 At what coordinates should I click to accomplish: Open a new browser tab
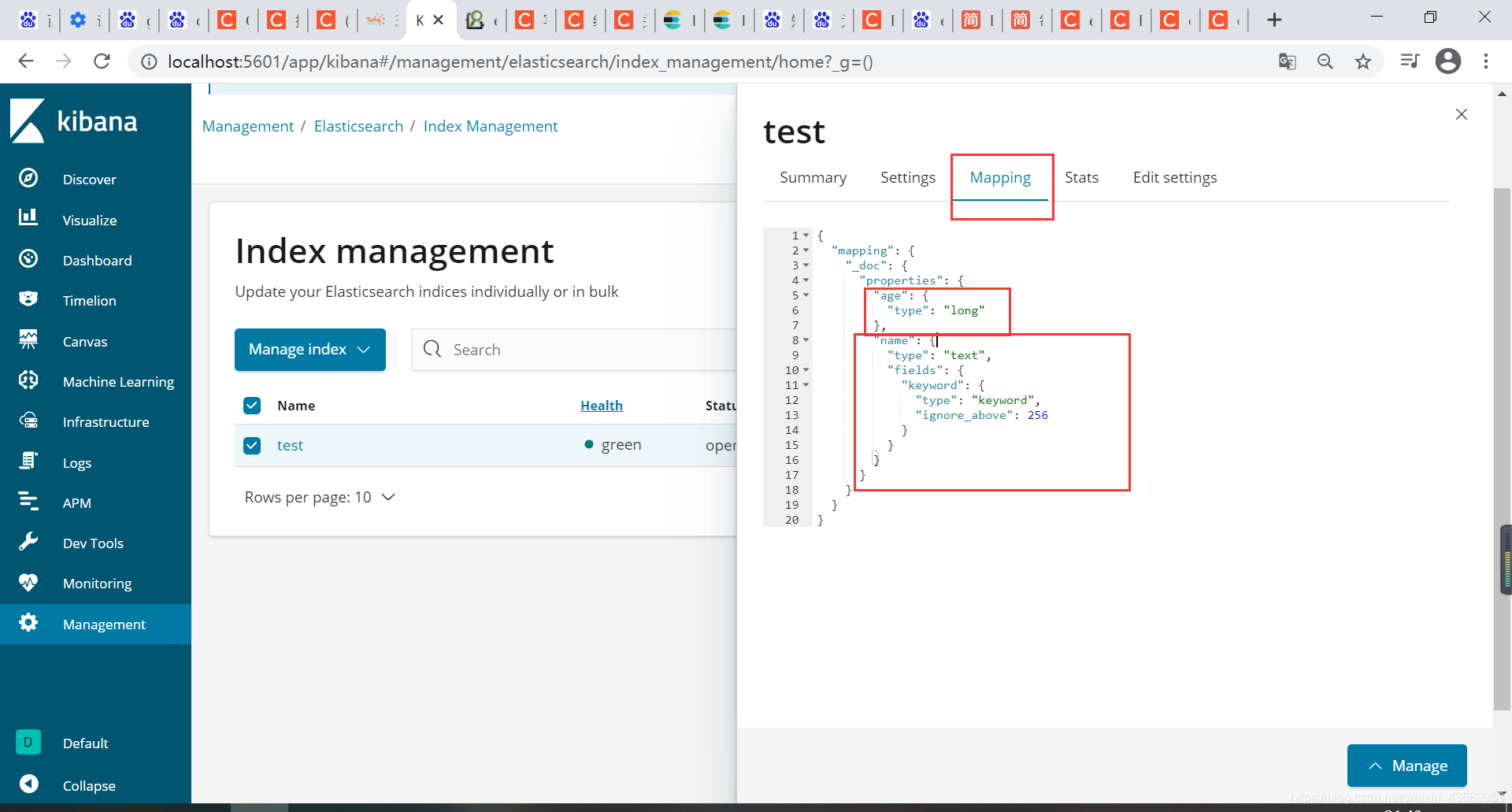click(1274, 20)
